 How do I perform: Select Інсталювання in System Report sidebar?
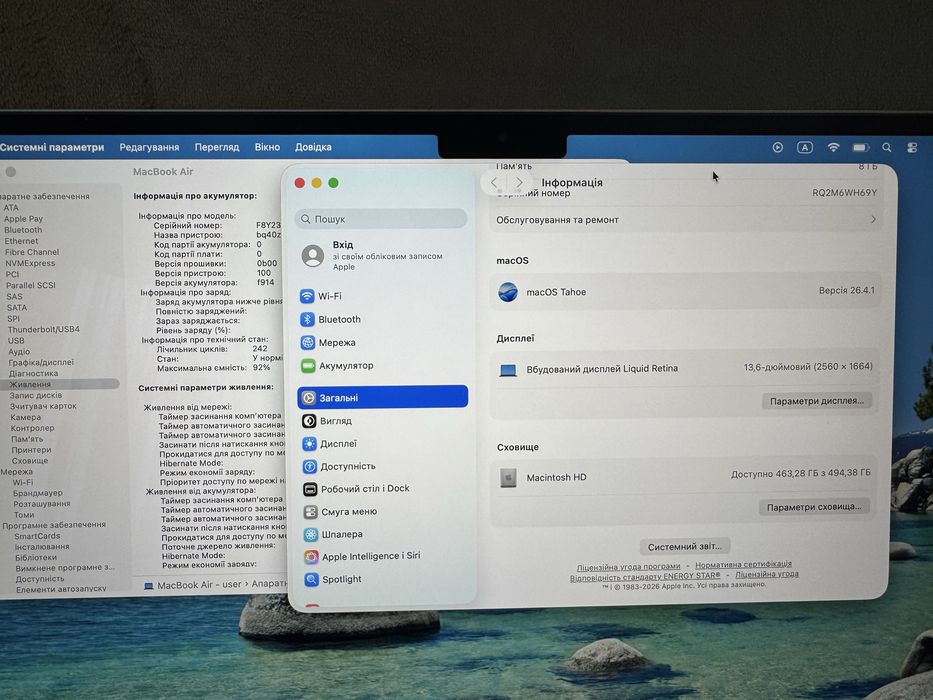pos(42,546)
